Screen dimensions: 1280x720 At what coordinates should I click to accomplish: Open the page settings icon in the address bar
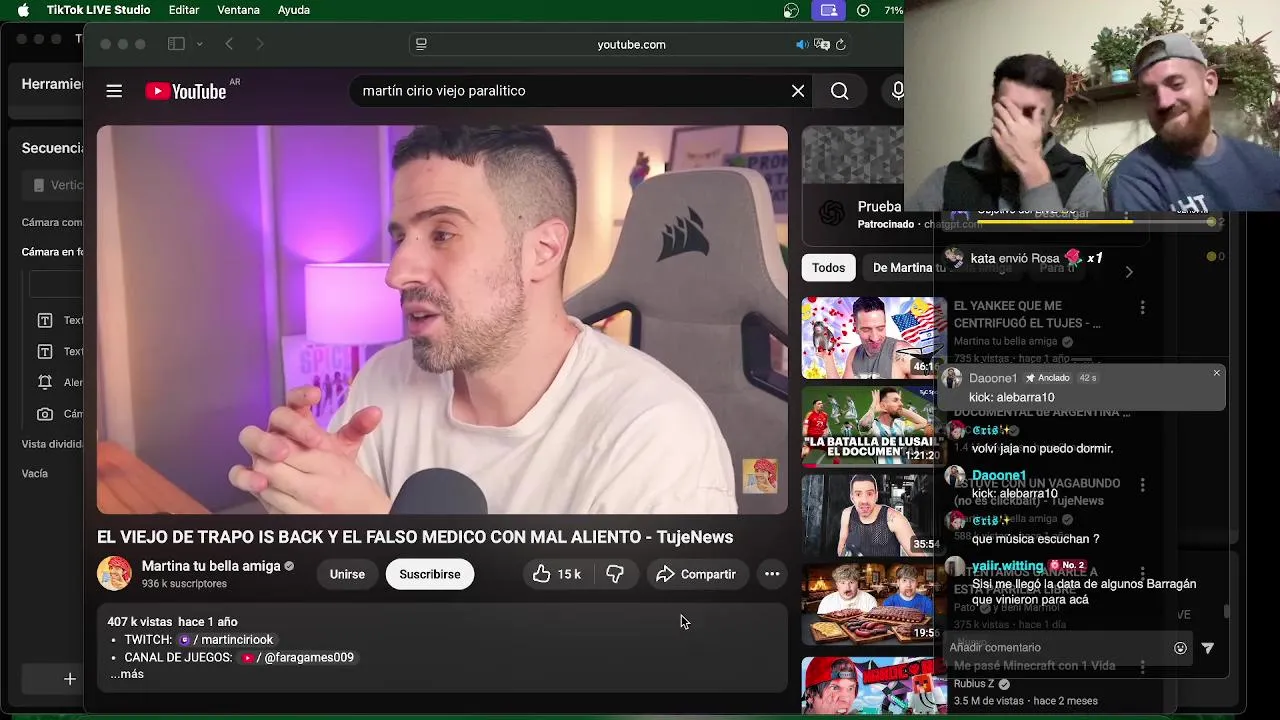(421, 44)
